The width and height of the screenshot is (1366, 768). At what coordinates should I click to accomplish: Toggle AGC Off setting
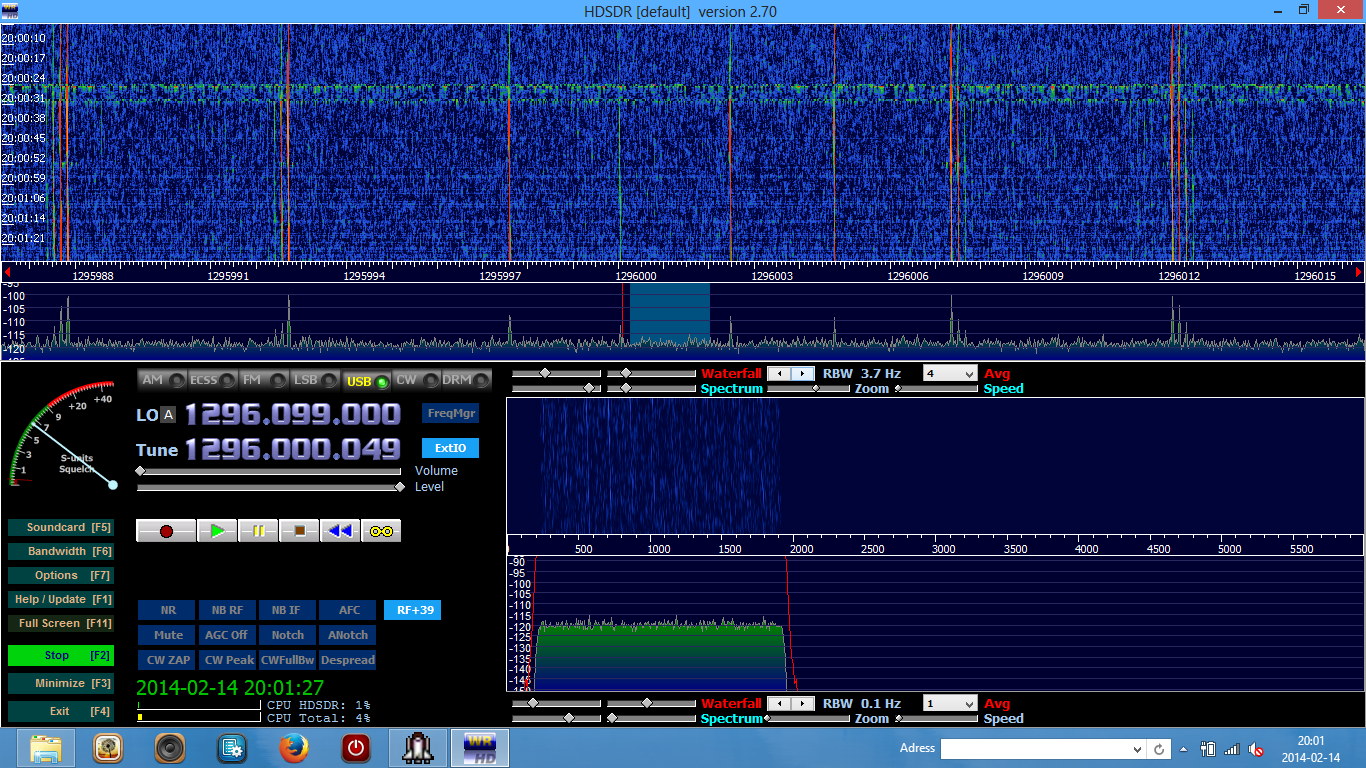227,635
